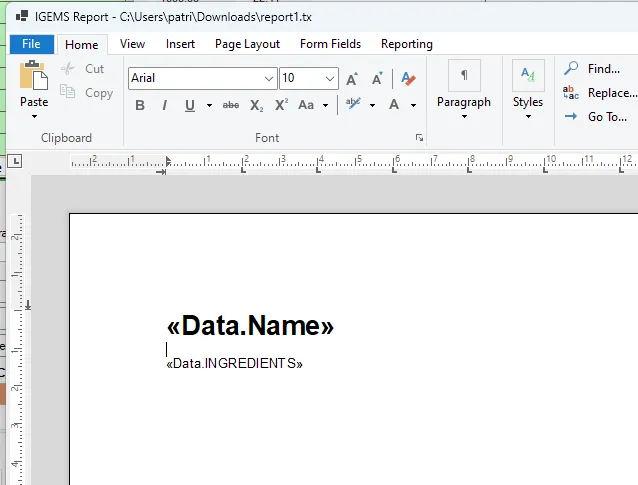Click the Go To button
Screen dimensions: 638x485
point(595,117)
